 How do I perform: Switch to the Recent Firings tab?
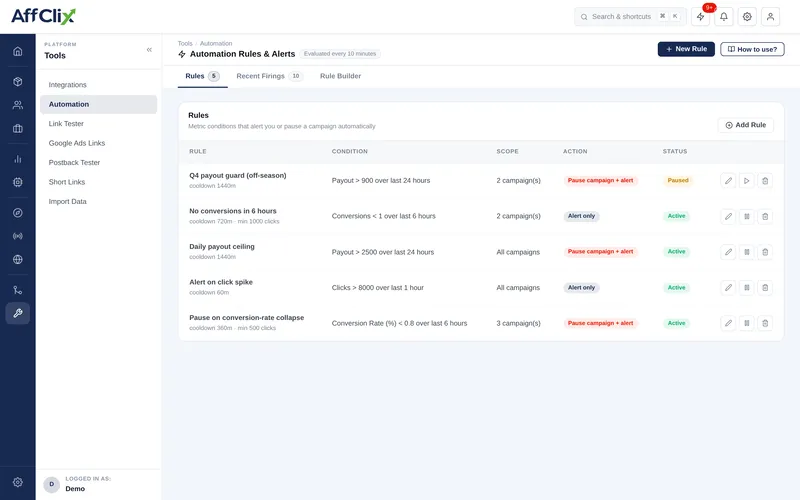[x=269, y=76]
